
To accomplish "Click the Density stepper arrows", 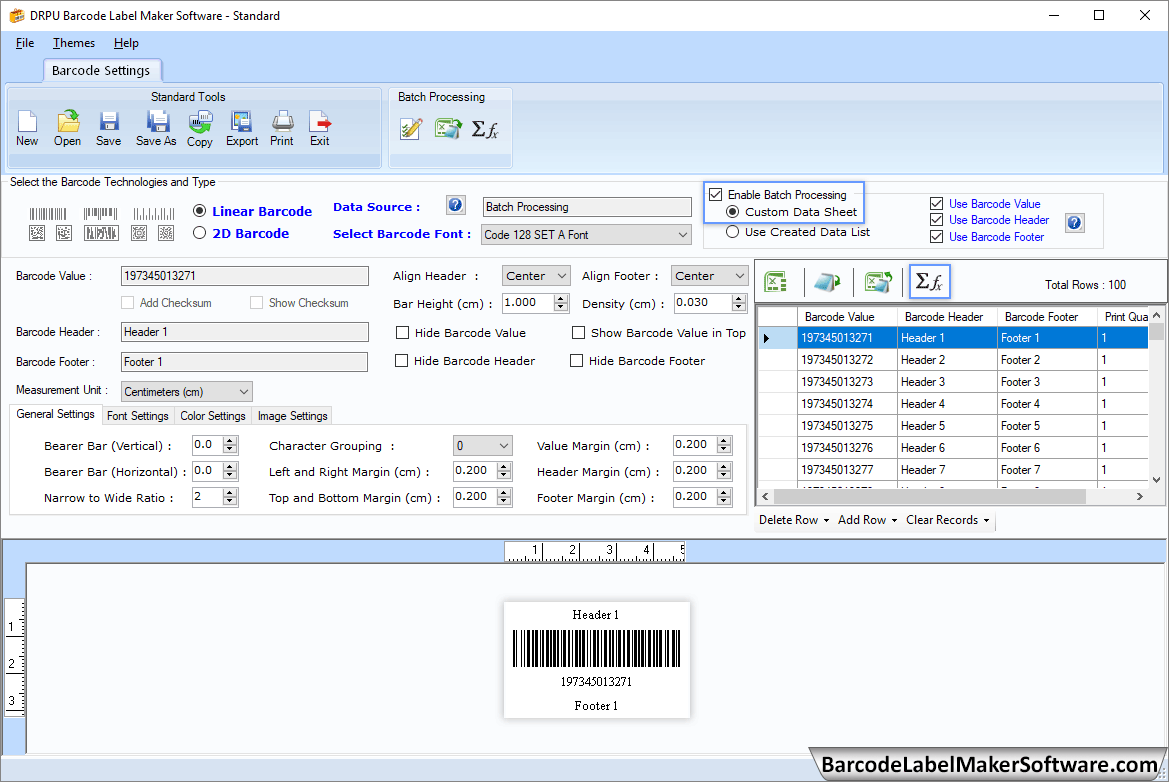I will pyautogui.click(x=739, y=303).
